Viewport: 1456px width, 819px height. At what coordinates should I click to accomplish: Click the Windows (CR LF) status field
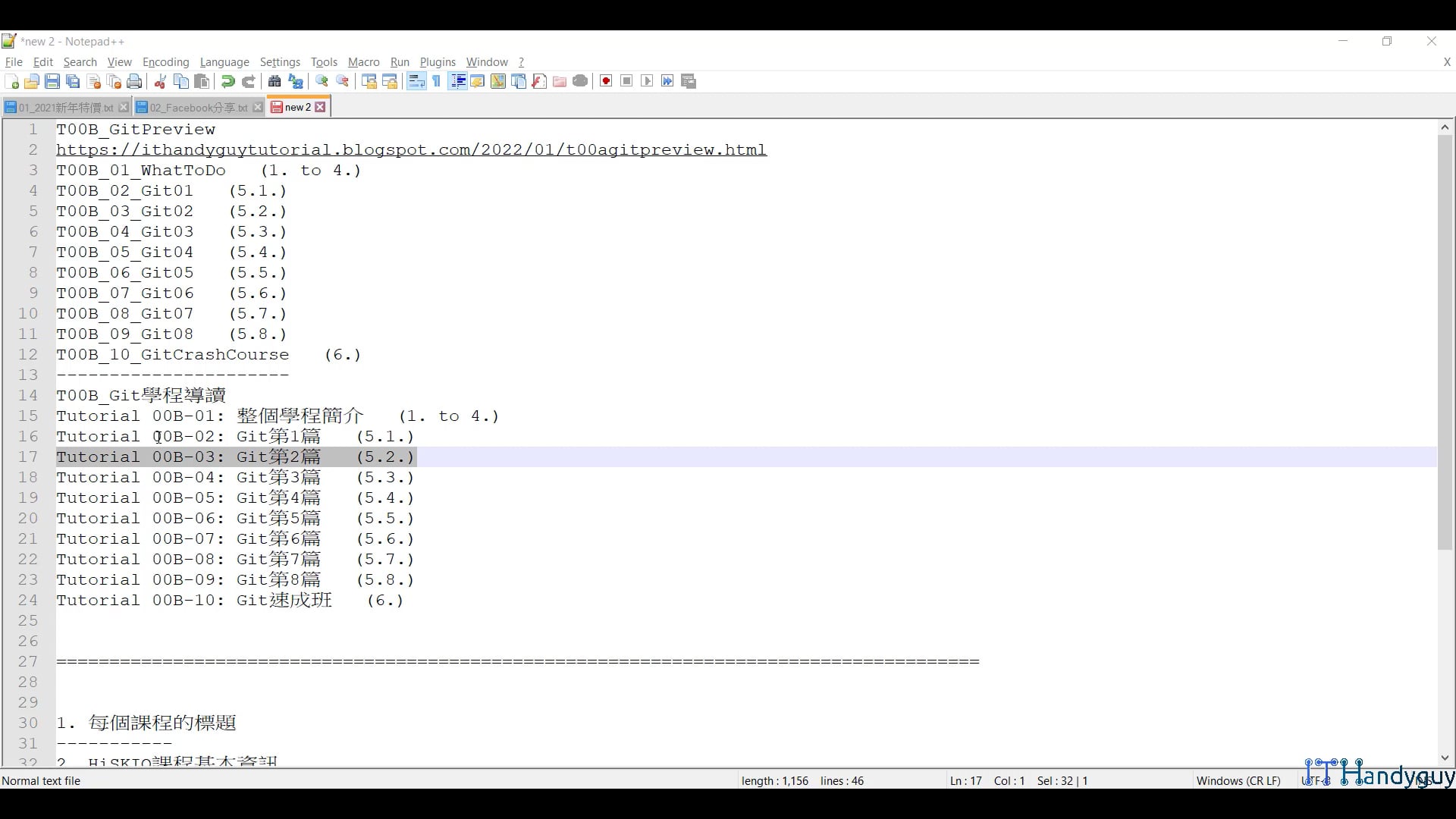click(1238, 781)
